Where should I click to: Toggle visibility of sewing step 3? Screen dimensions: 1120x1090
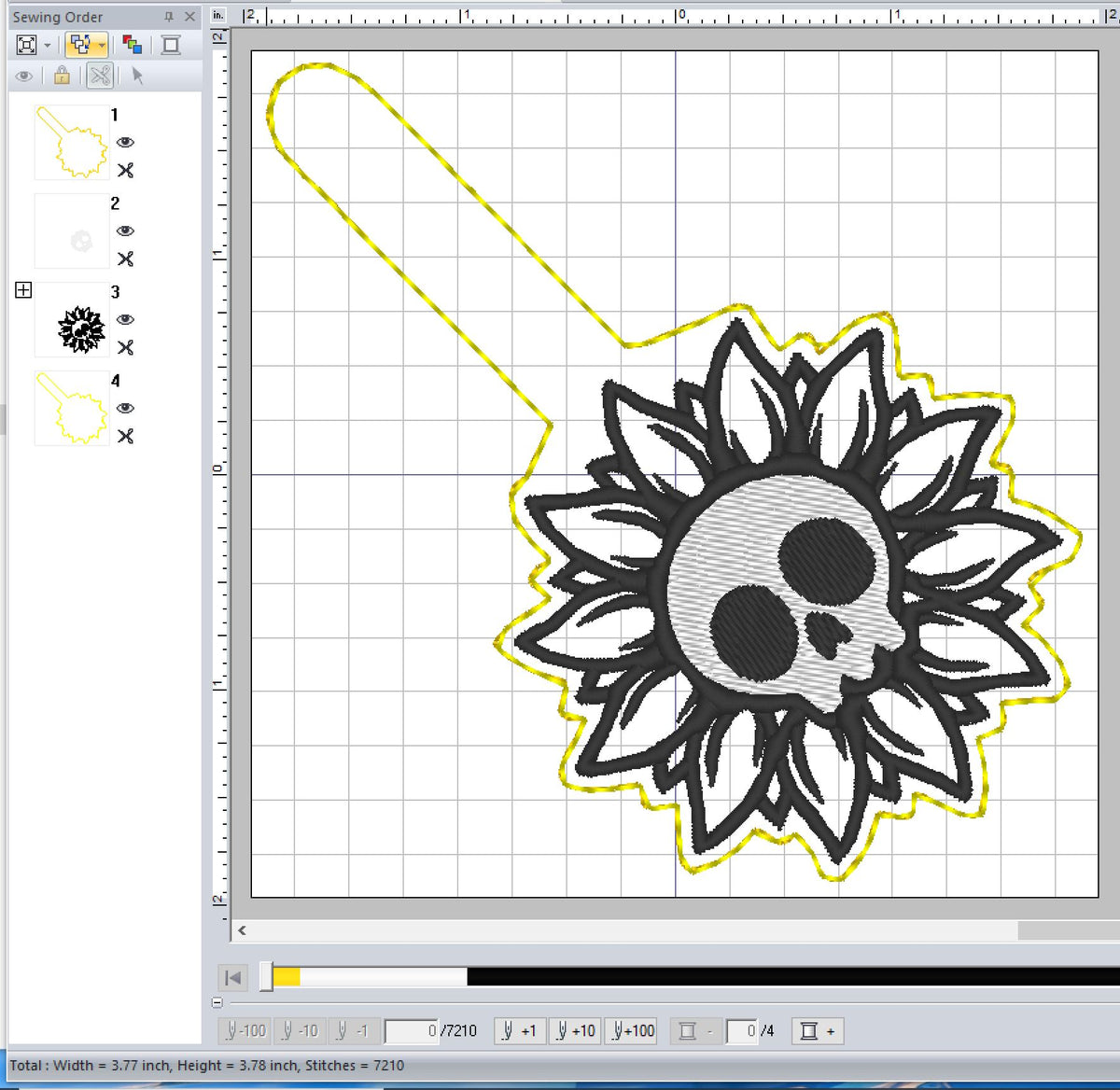tap(125, 319)
